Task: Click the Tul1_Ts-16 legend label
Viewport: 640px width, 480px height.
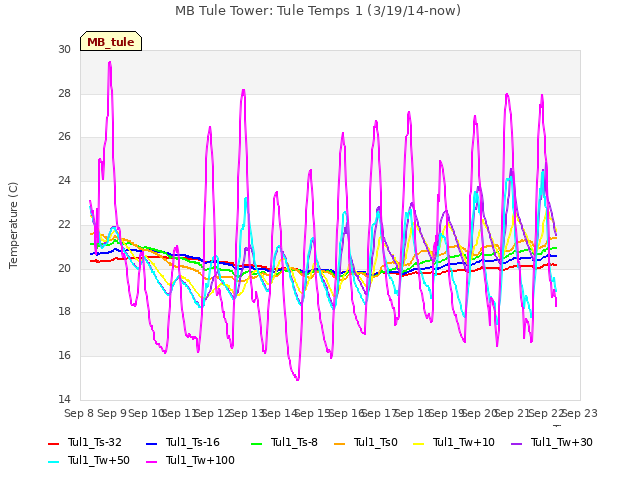Action: [x=193, y=442]
